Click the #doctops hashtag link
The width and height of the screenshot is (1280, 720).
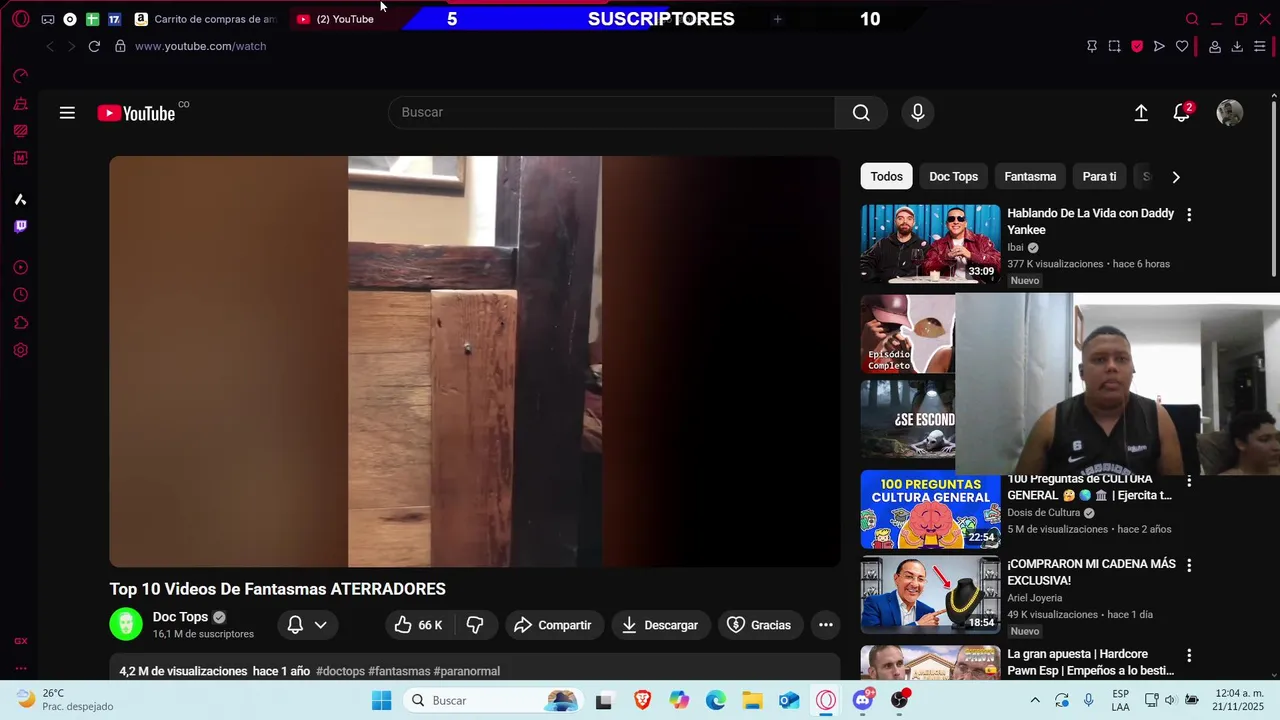point(340,671)
